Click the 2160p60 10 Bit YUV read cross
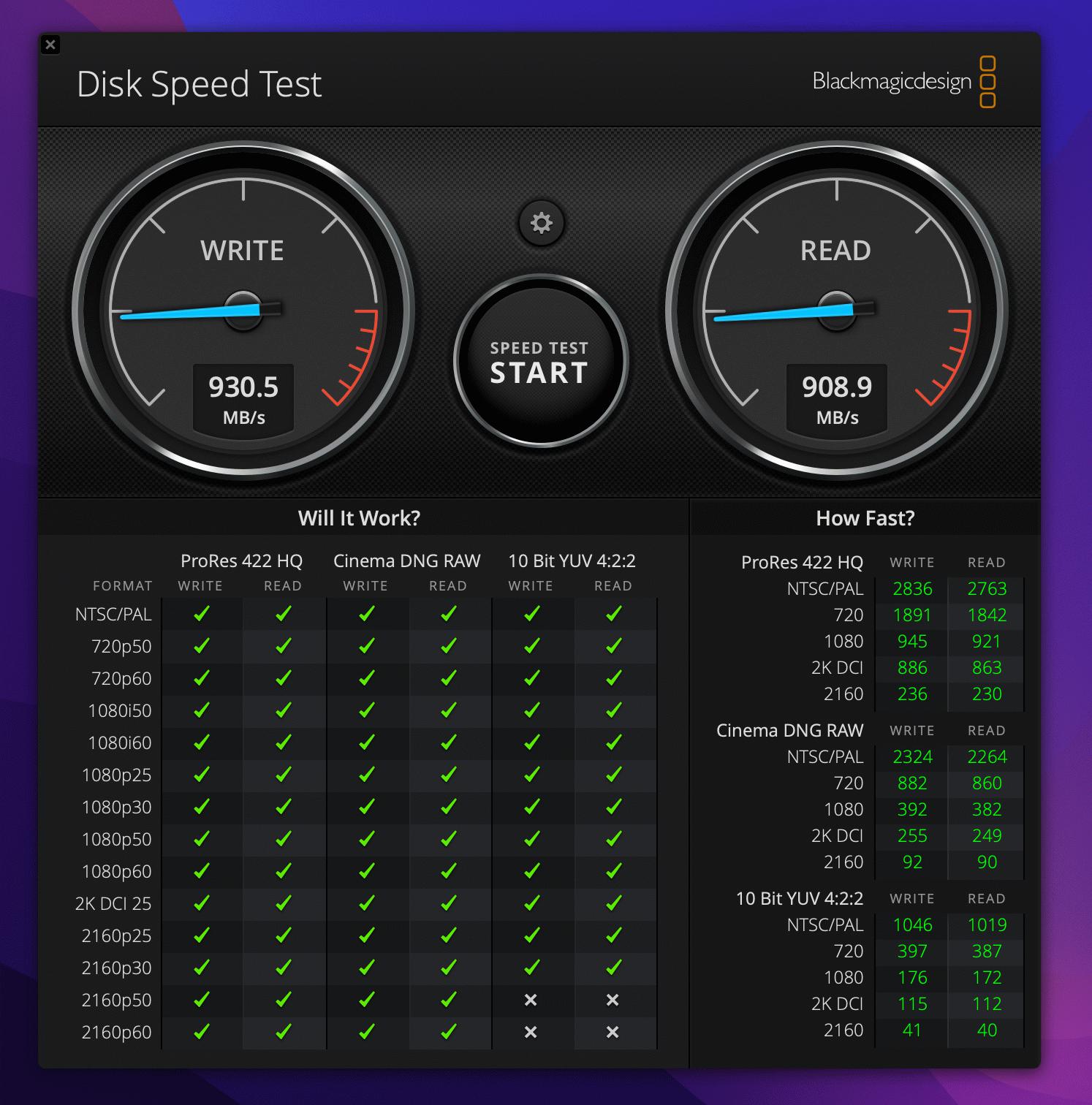The width and height of the screenshot is (1092, 1105). coord(613,1032)
